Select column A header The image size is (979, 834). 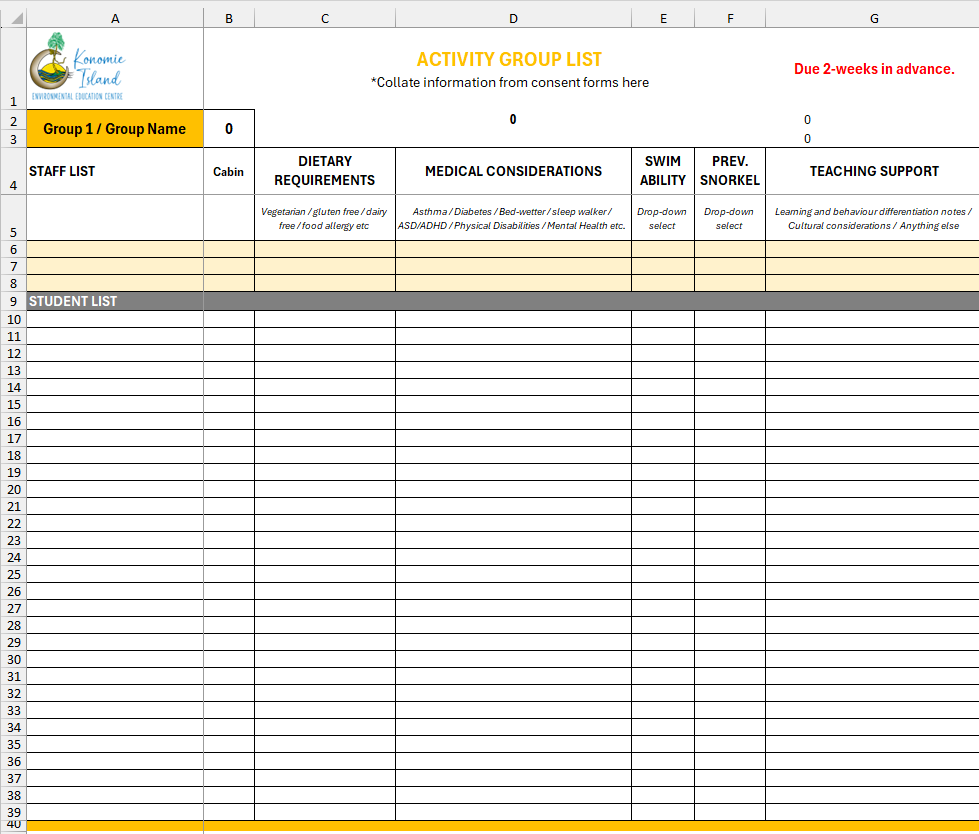(x=115, y=18)
